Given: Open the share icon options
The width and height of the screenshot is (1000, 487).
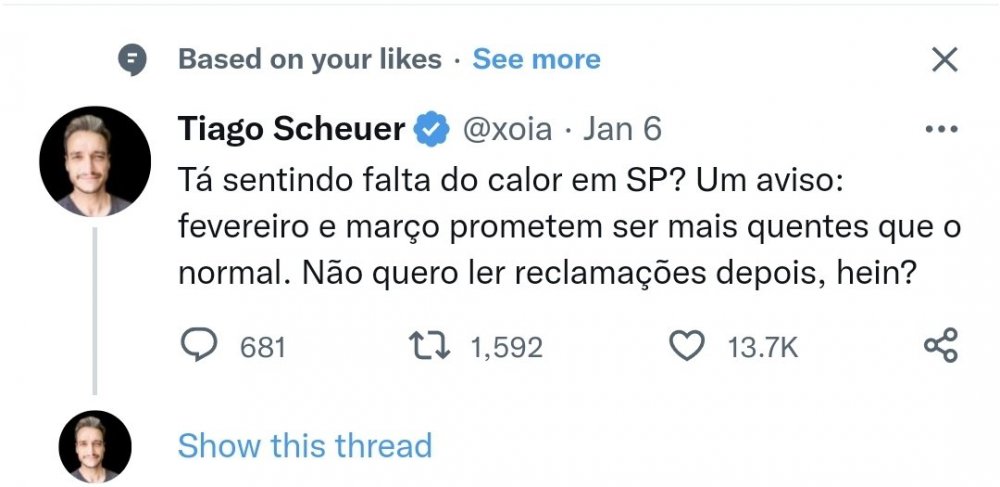Looking at the screenshot, I should [x=941, y=345].
